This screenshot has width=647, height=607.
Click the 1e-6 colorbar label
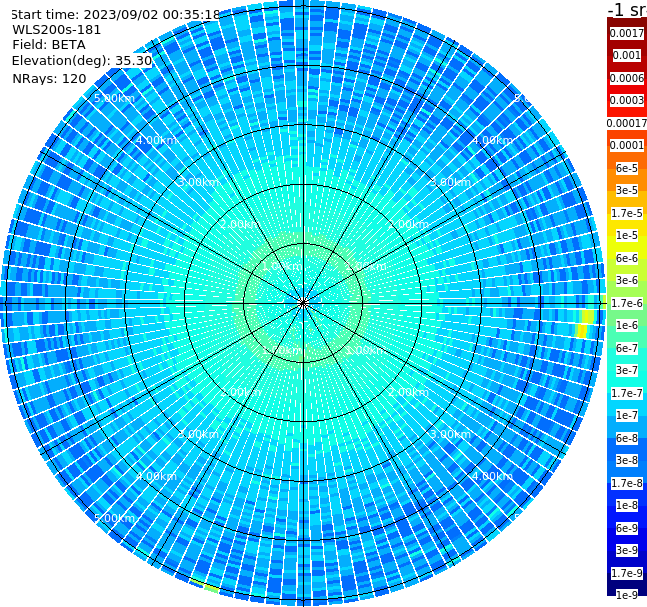pos(627,325)
